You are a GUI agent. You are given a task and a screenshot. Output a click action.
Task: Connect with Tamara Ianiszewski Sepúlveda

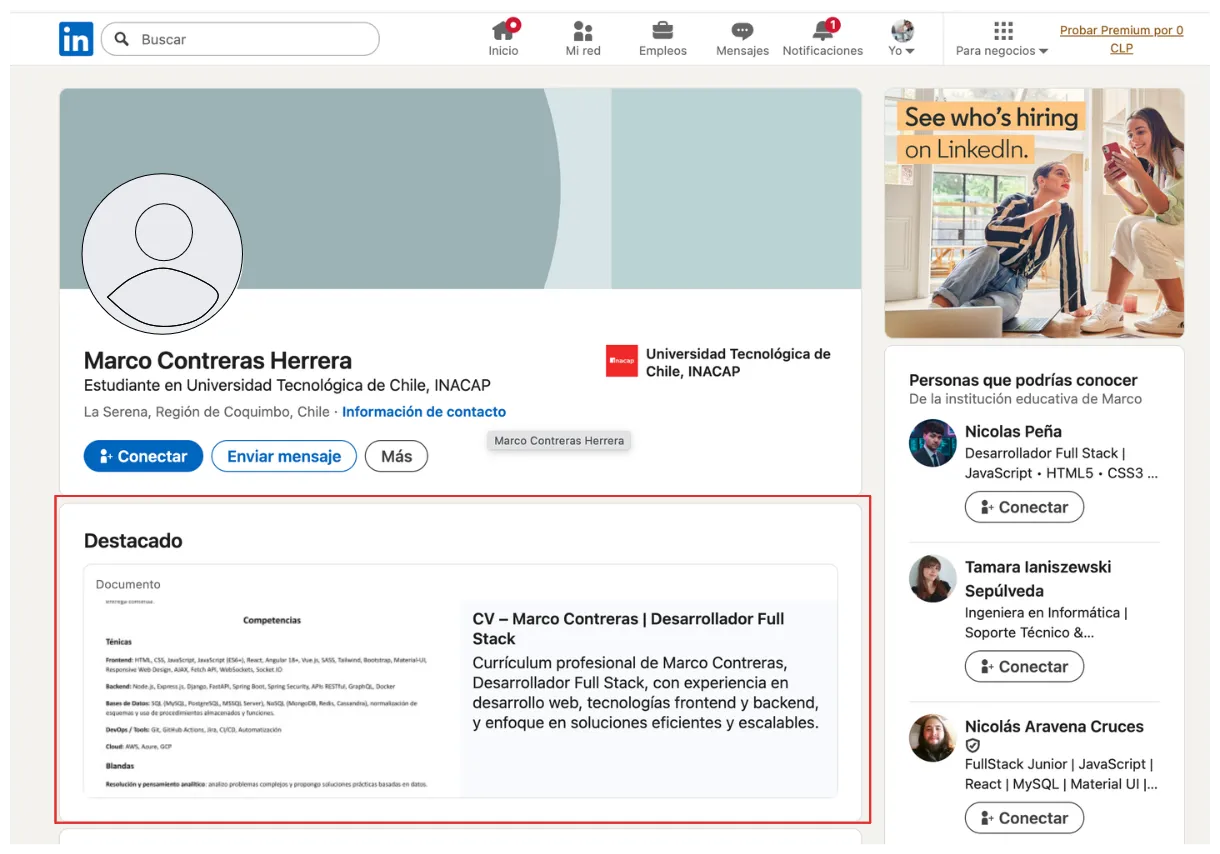(x=1024, y=667)
